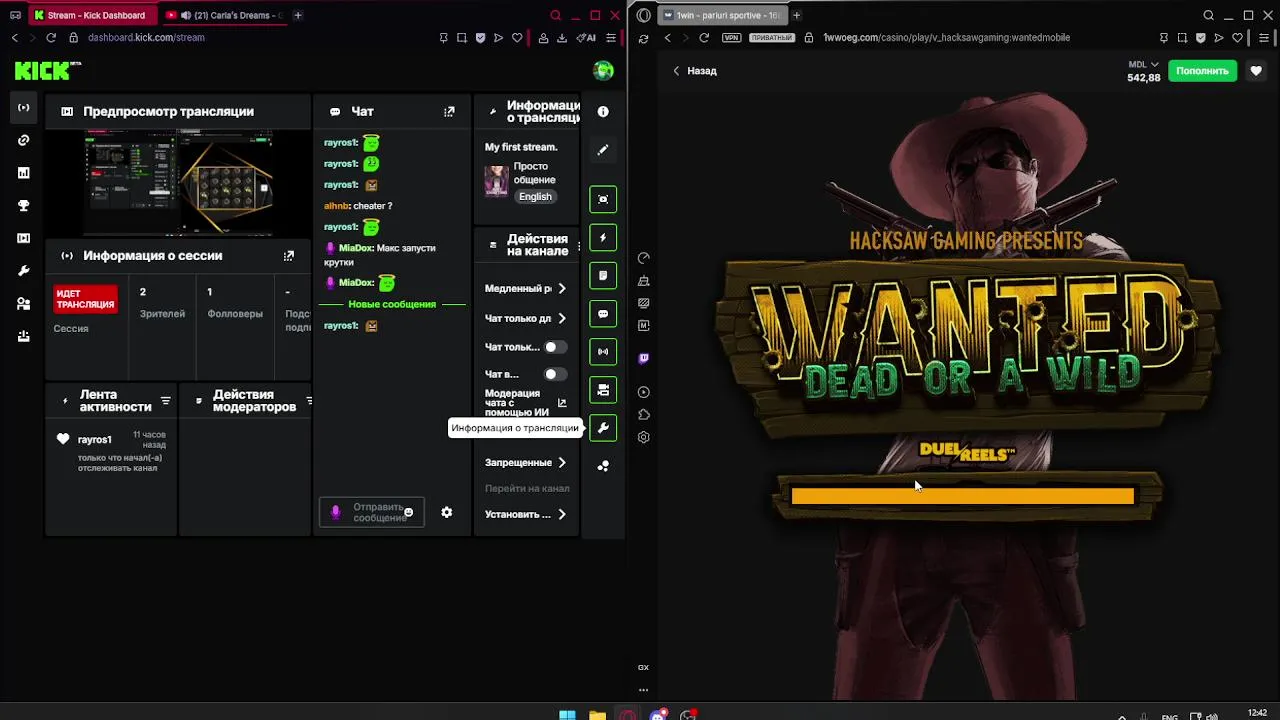Click the 'Пополнить' deposit button

tap(1202, 71)
